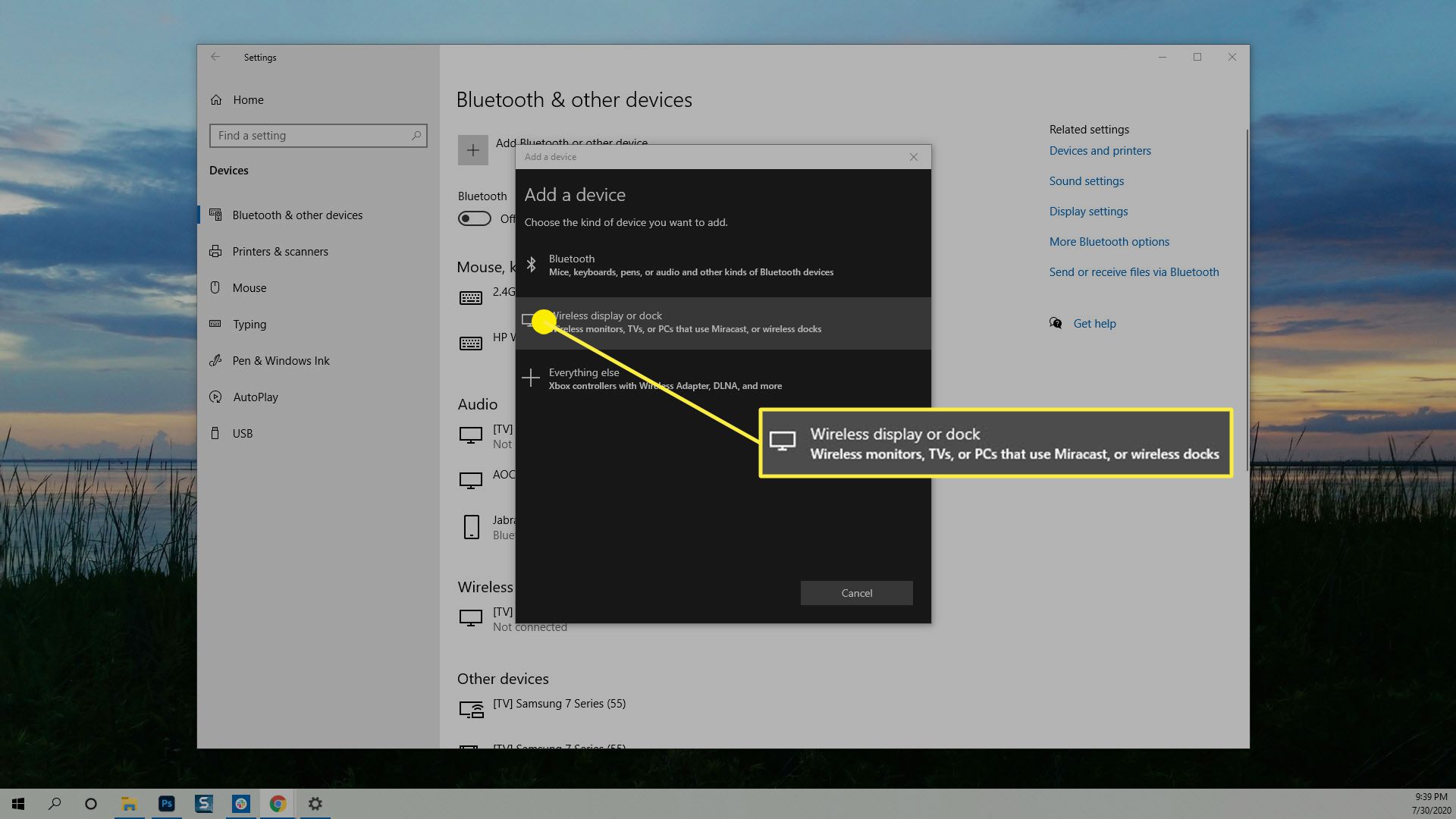
Task: Click Cancel to close dialog
Action: (x=856, y=592)
